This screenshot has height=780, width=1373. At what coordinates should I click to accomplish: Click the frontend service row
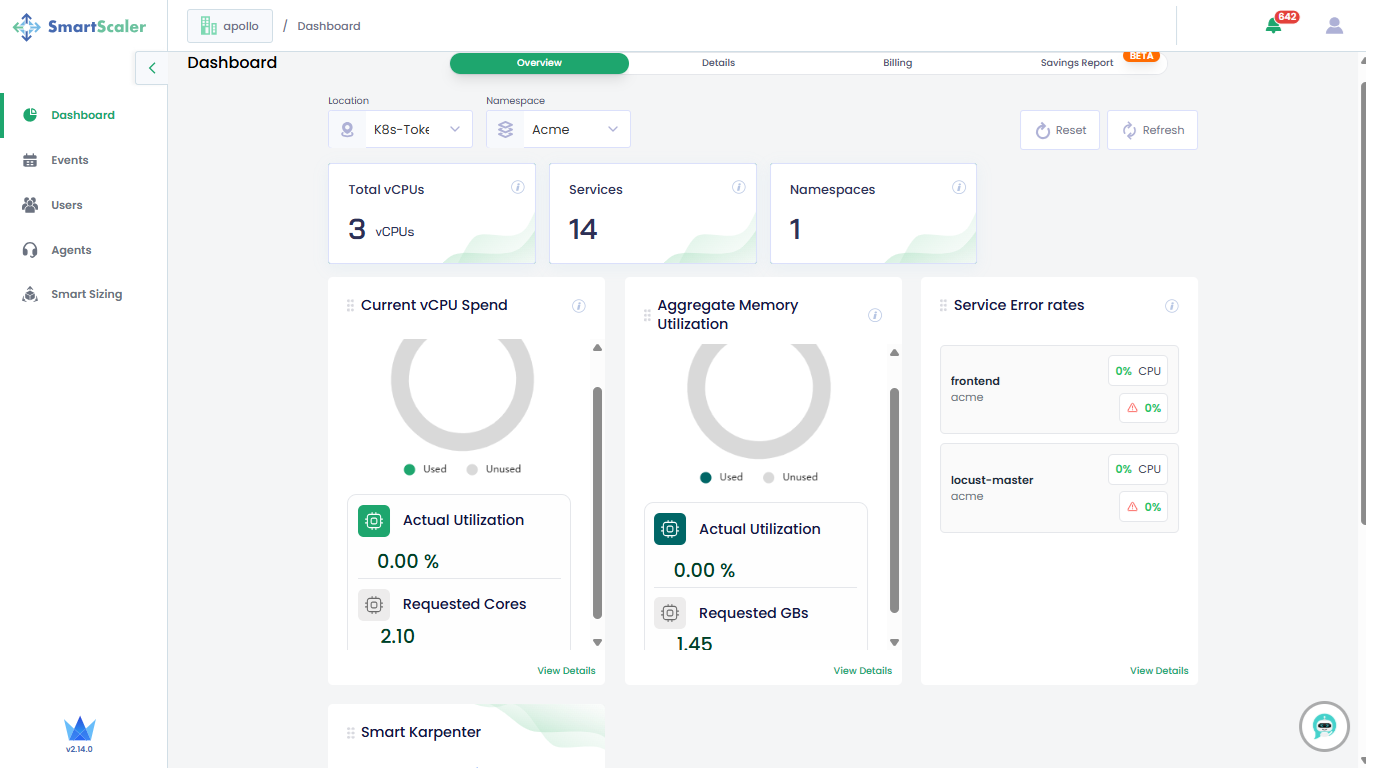click(x=1060, y=389)
